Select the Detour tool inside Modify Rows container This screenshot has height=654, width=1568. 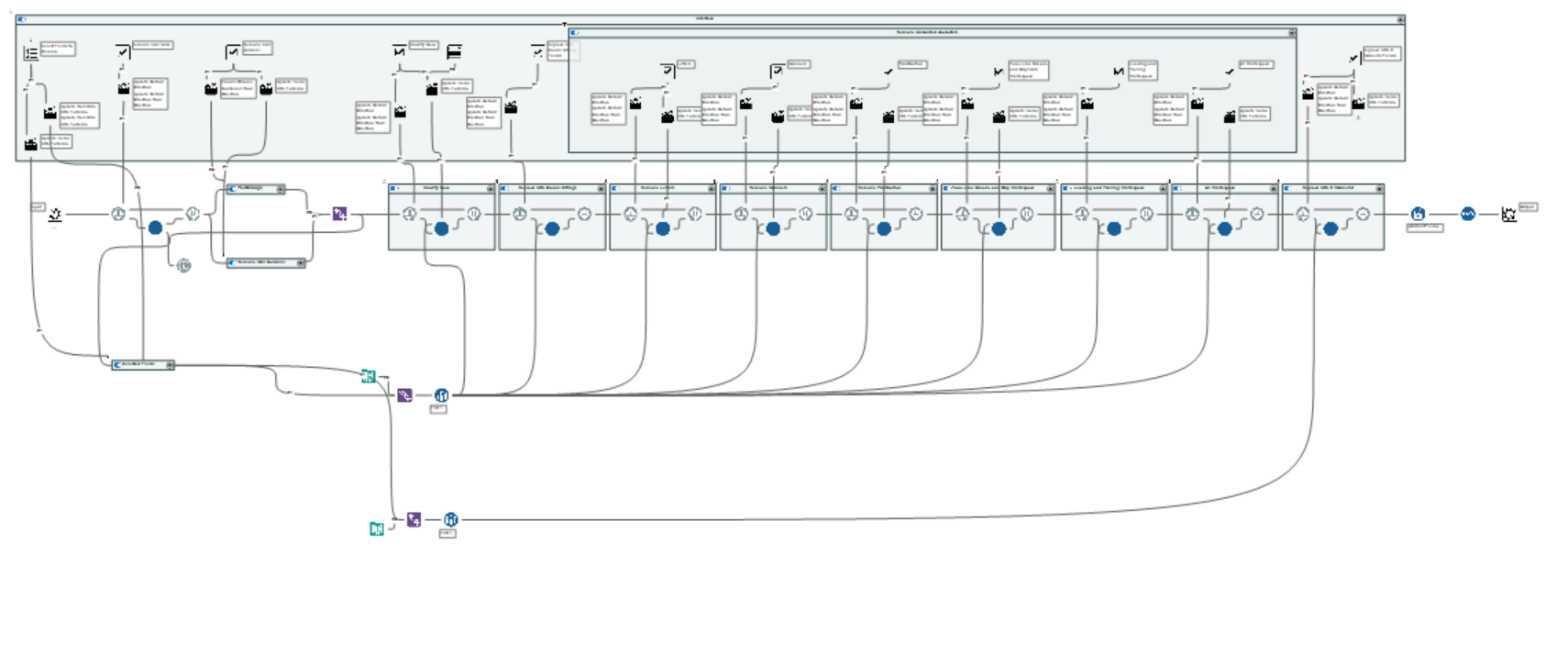pyautogui.click(x=409, y=214)
